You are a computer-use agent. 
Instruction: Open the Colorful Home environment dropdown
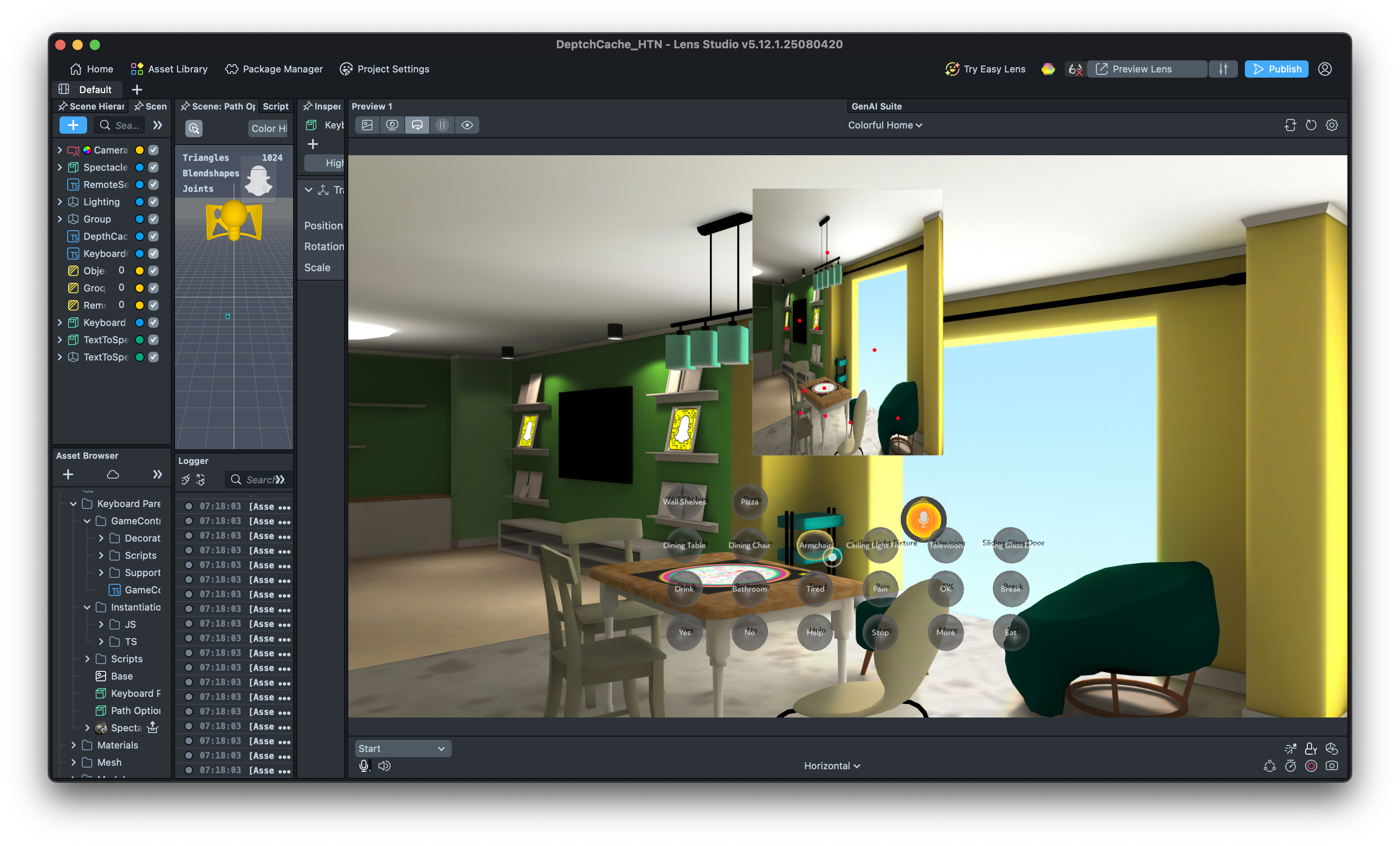(x=884, y=125)
